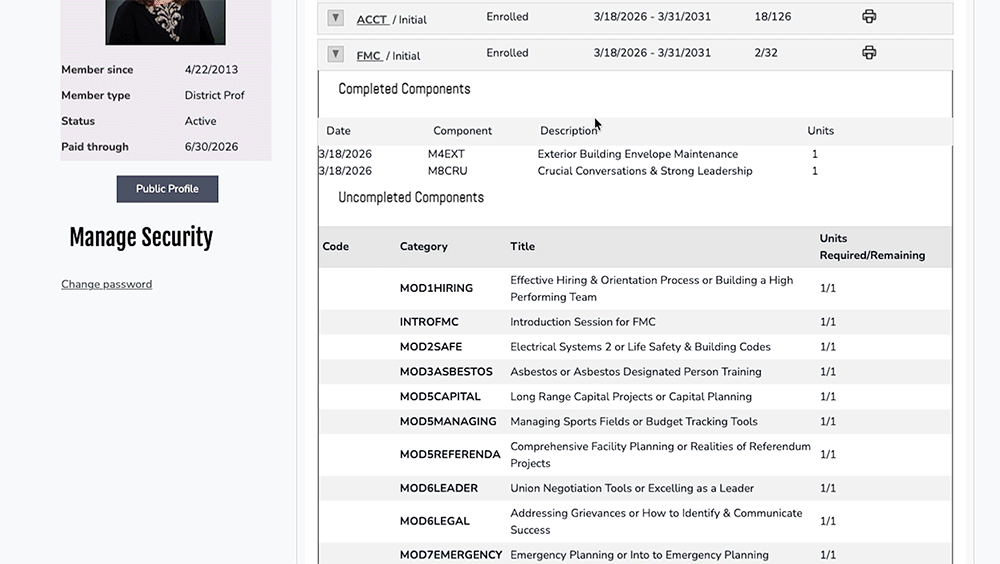Select the Component column header
This screenshot has height=564, width=1000.
pos(462,131)
